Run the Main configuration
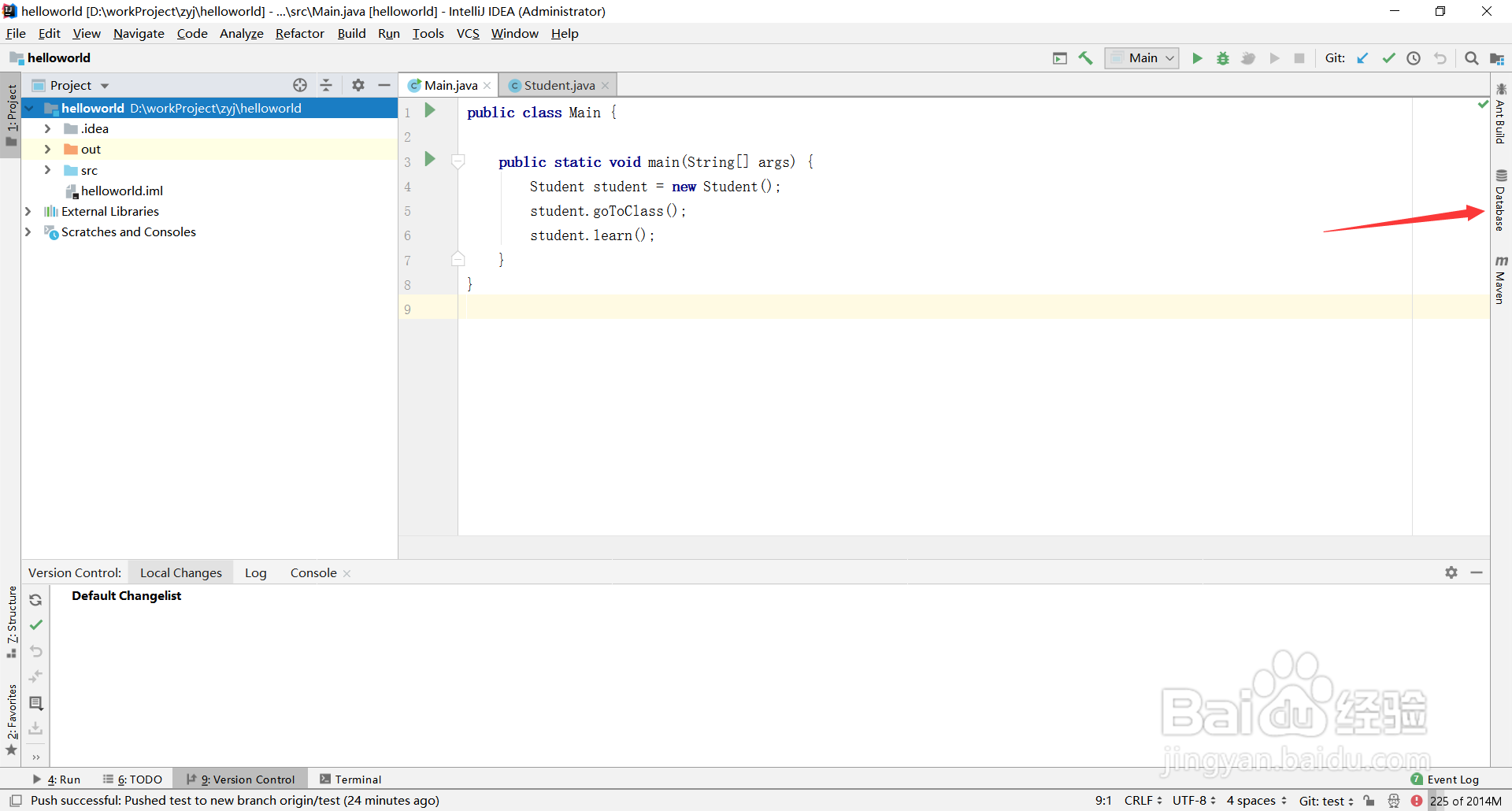The width and height of the screenshot is (1512, 811). click(1197, 58)
